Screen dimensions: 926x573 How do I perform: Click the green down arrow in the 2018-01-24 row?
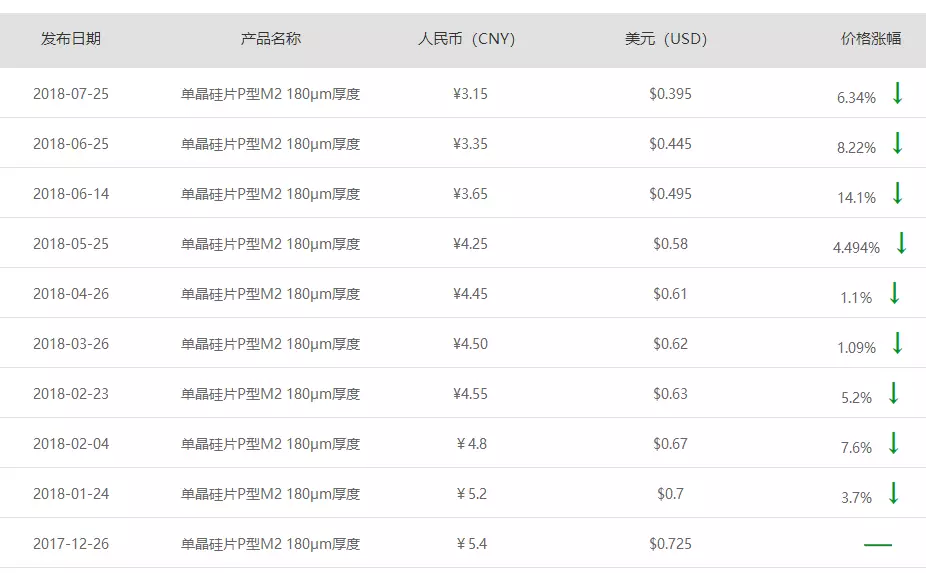[894, 493]
